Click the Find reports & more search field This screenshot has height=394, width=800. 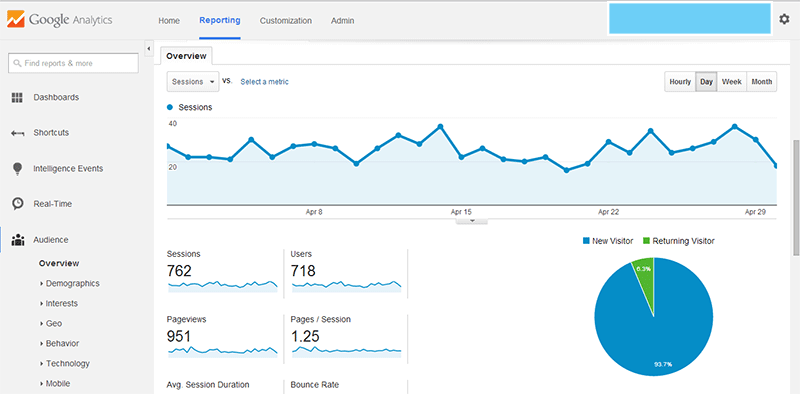pyautogui.click(x=73, y=63)
